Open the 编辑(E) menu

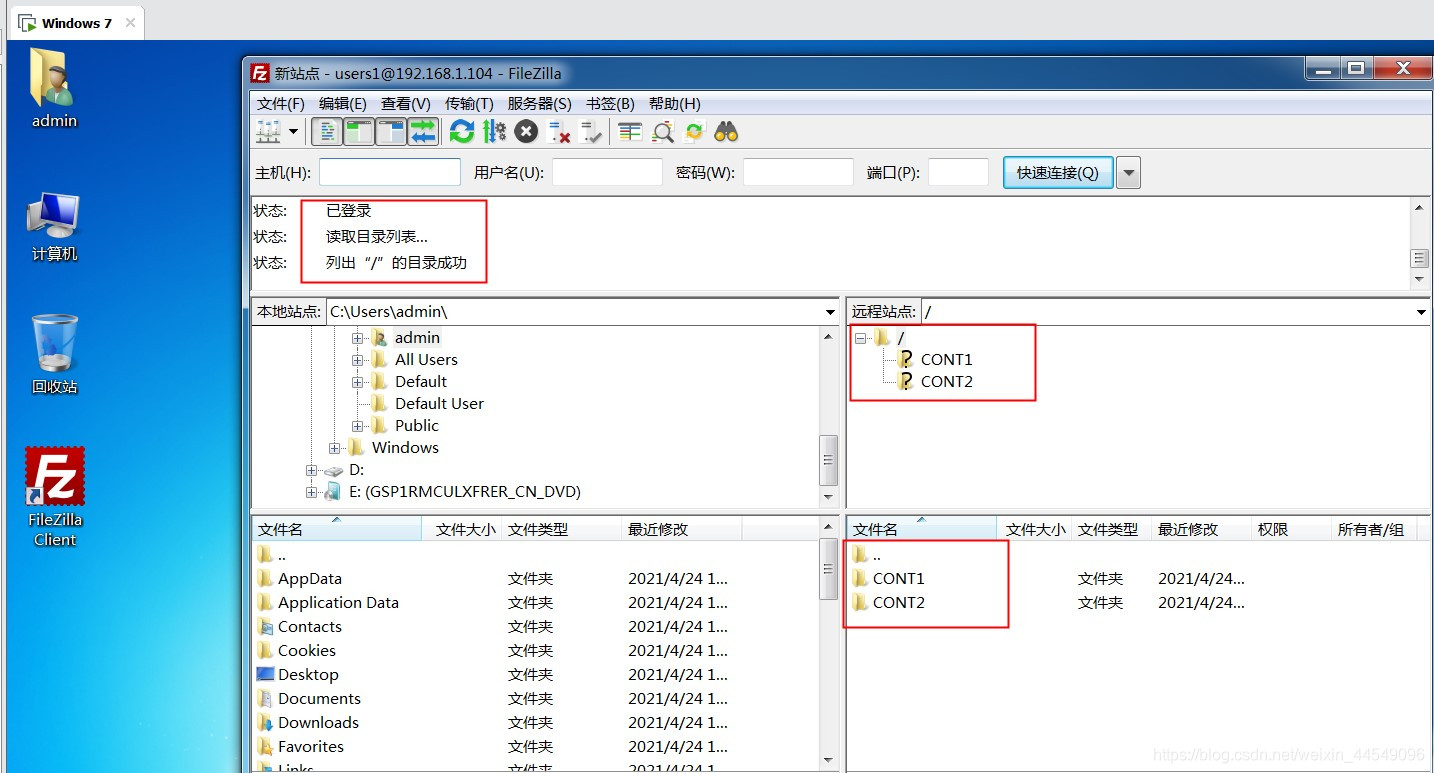click(x=343, y=103)
